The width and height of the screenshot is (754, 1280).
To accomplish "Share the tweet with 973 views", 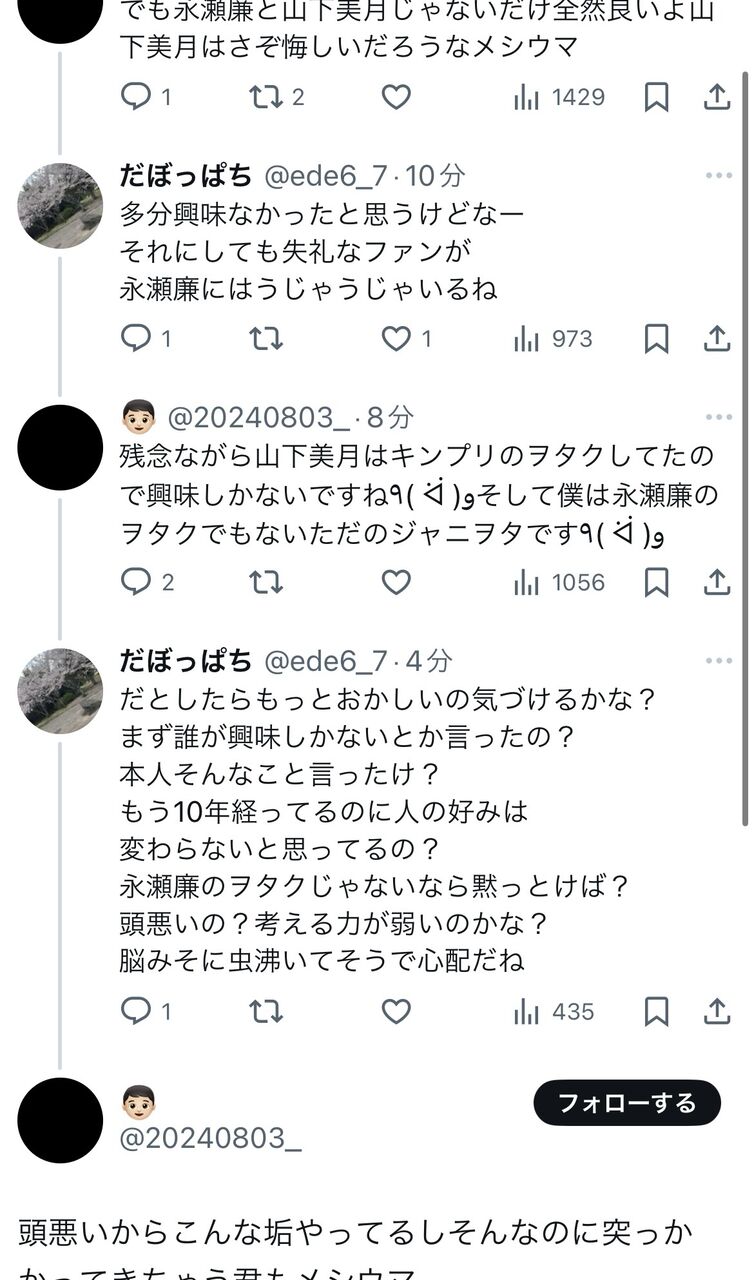I will (x=717, y=339).
